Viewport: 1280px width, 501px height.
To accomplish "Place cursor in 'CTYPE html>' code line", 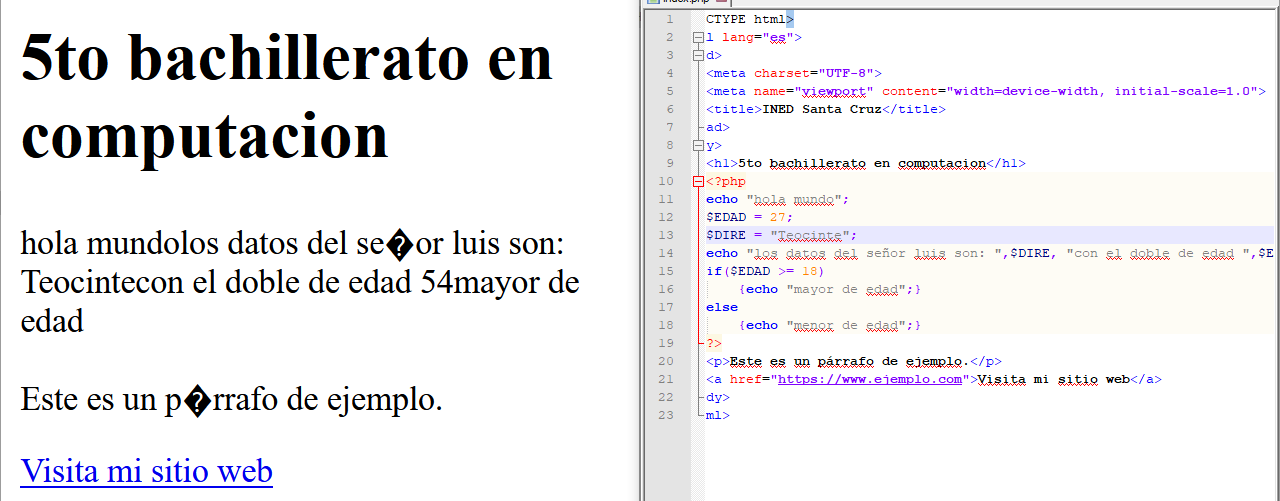I will coord(749,19).
